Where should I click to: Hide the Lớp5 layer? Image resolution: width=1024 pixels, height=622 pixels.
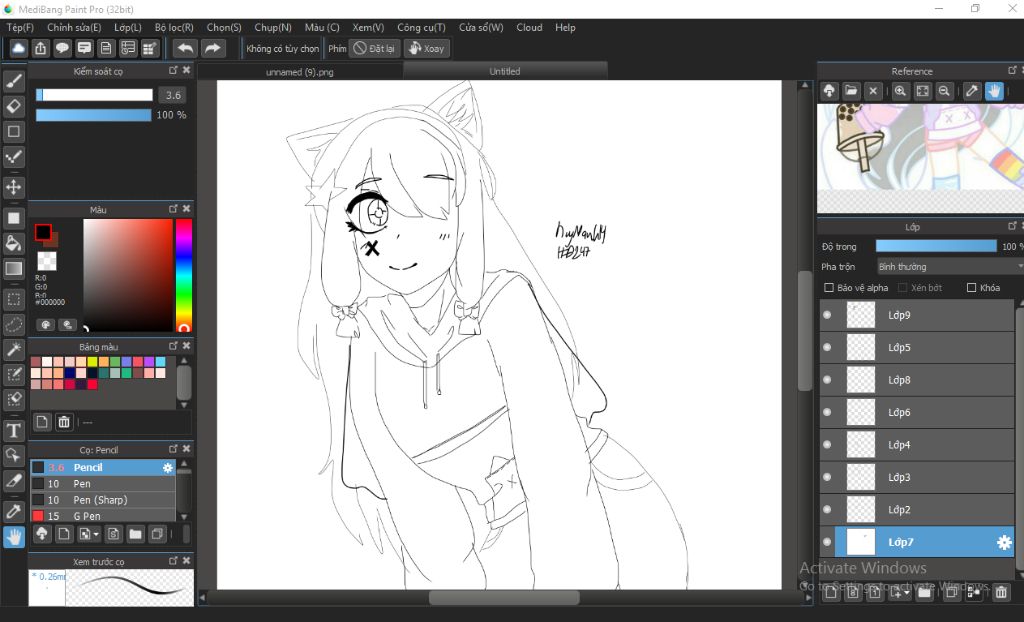point(827,348)
